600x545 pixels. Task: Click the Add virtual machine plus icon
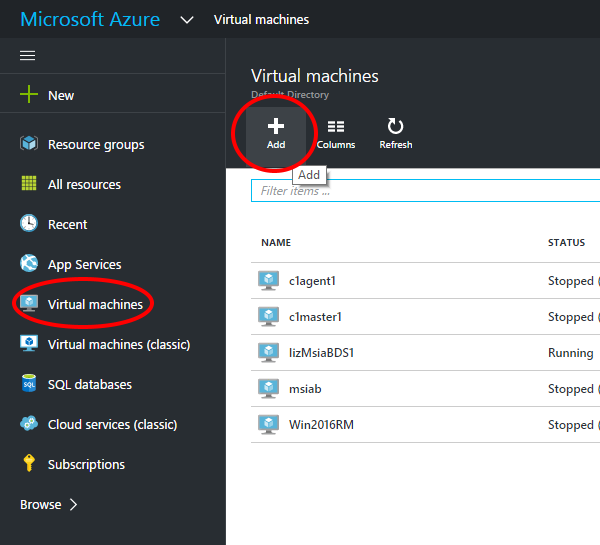(276, 126)
